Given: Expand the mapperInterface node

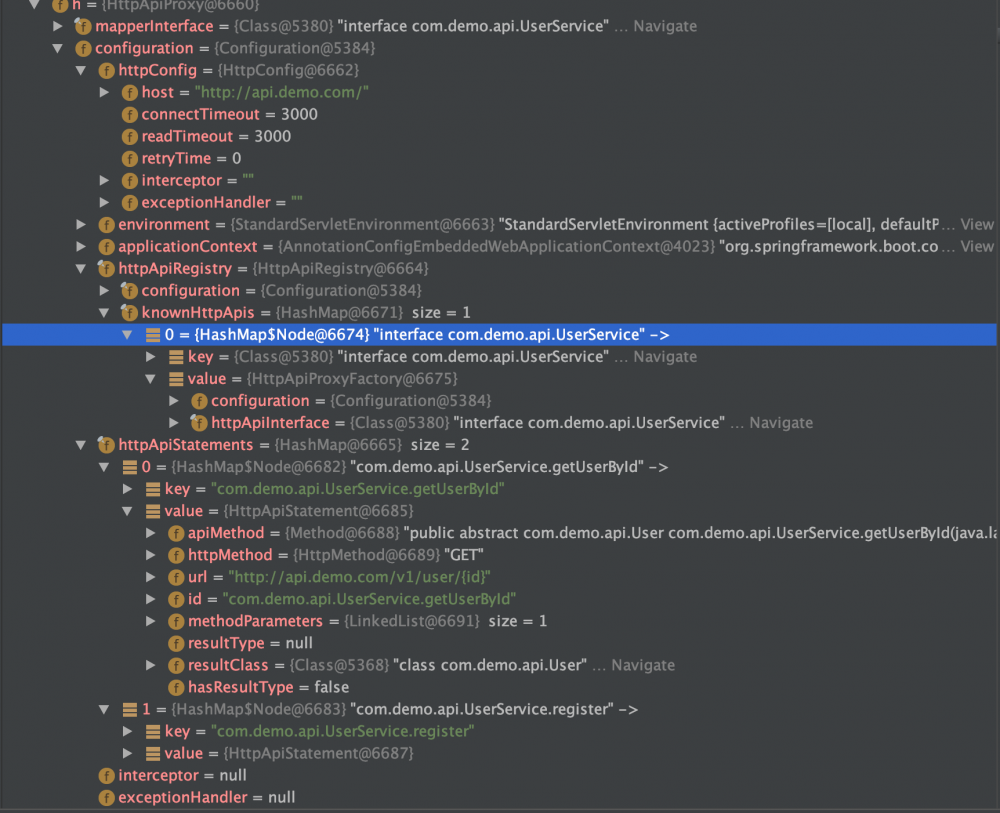Looking at the screenshot, I should 57,26.
